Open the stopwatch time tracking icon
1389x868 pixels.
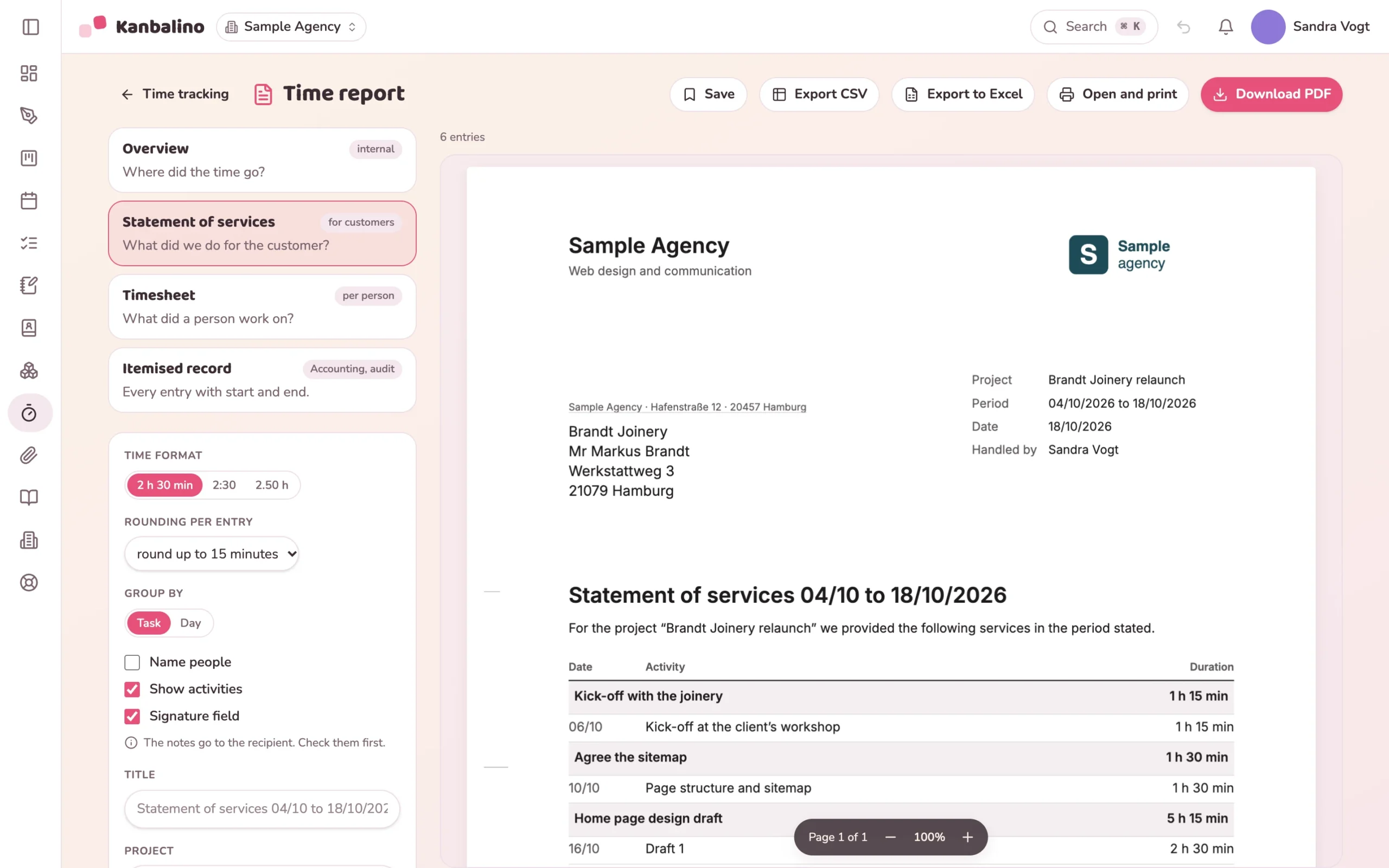[x=30, y=413]
